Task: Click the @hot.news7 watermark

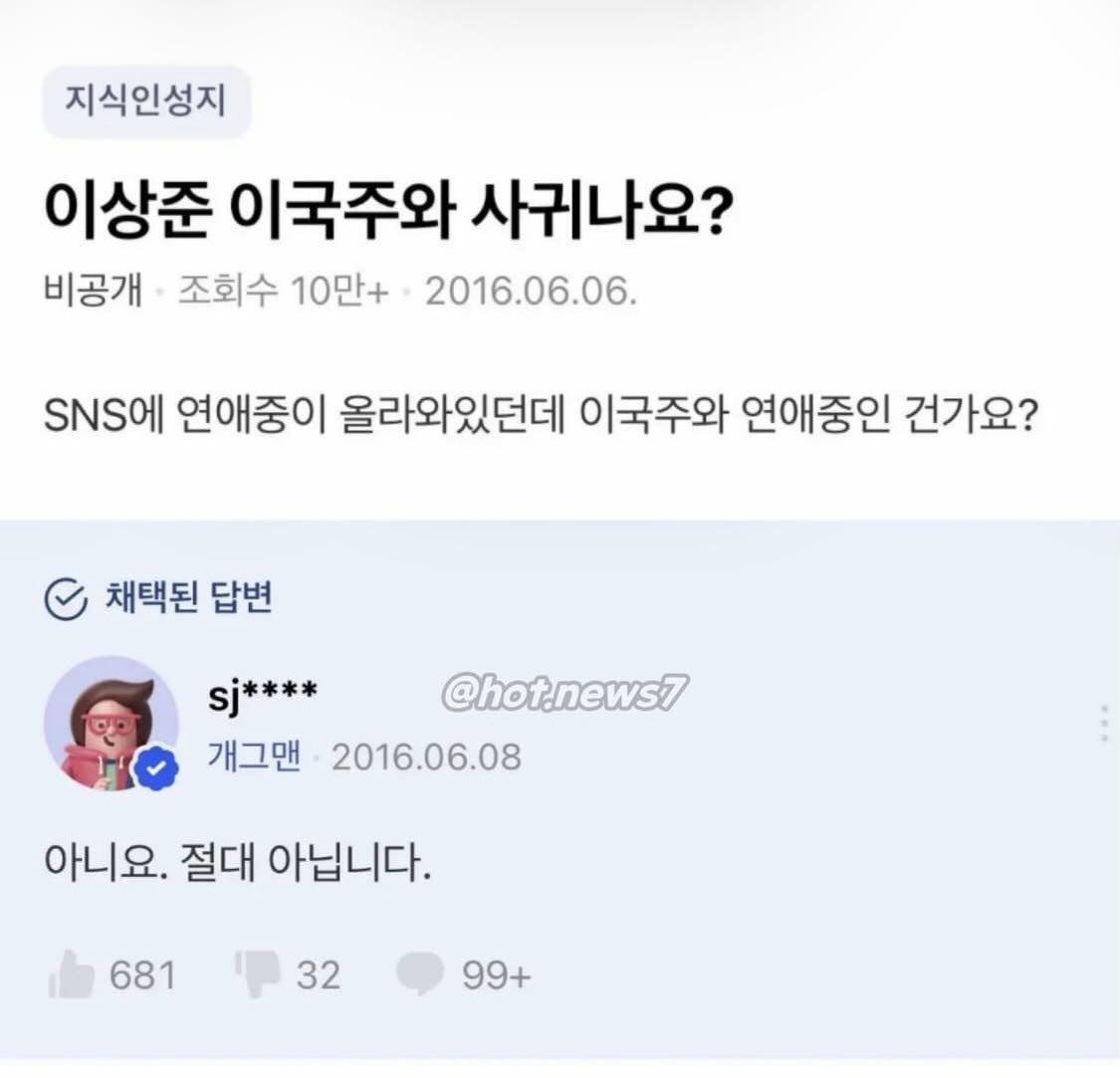Action: coord(563,694)
